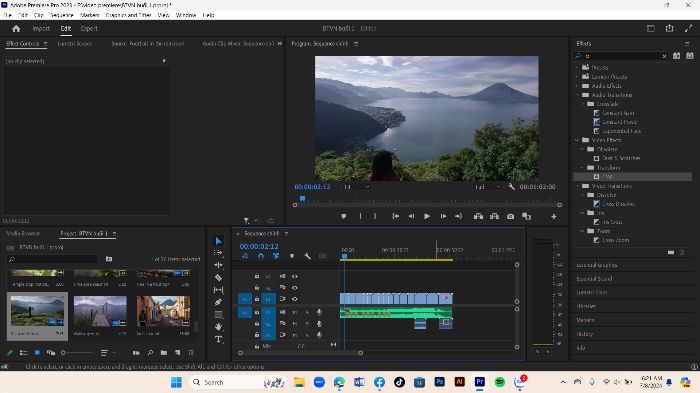Toggle nest sequence insert mode
This screenshot has height=393, width=700.
245,256
